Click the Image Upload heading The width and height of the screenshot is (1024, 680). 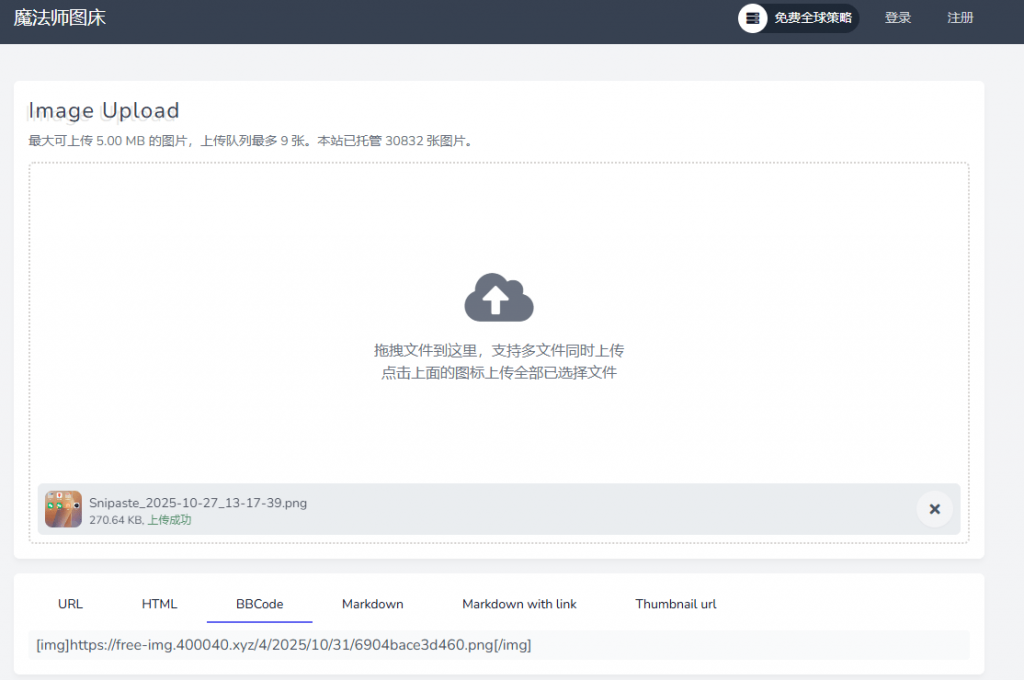coord(104,111)
